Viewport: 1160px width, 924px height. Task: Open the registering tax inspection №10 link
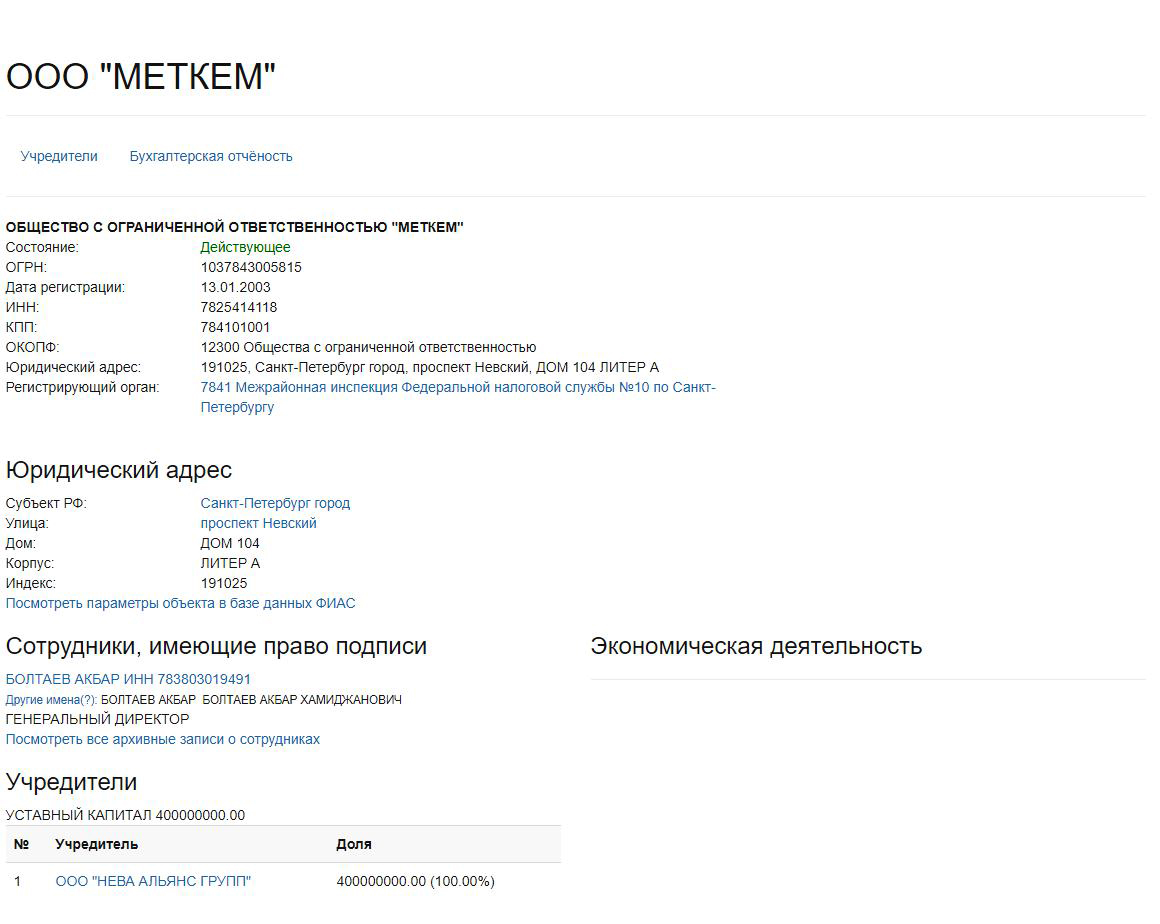(457, 388)
